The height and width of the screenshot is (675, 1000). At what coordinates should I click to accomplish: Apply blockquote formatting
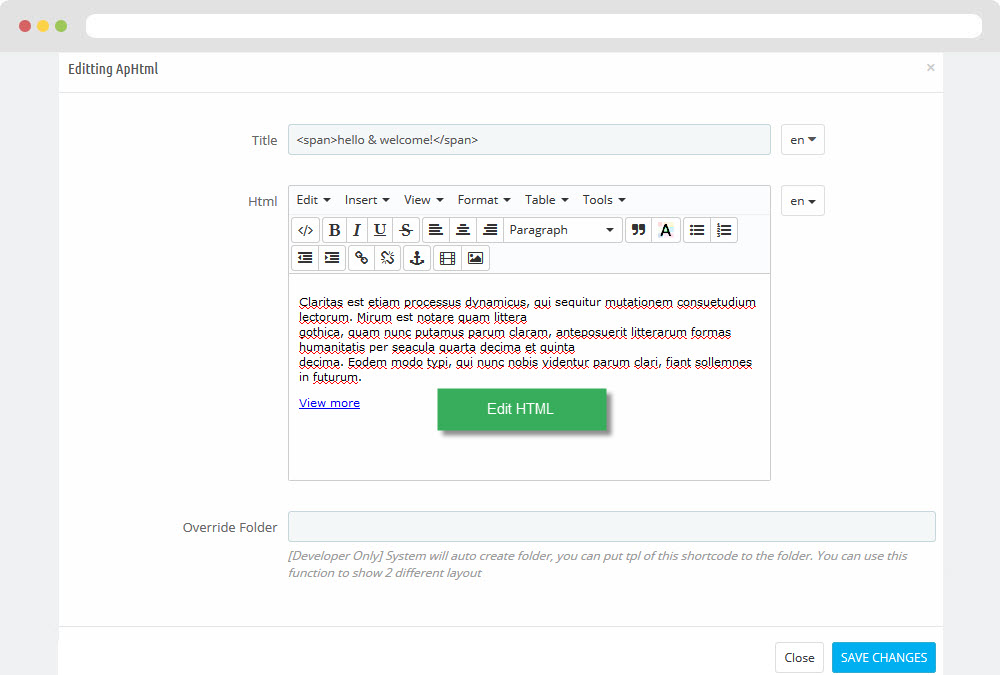638,230
